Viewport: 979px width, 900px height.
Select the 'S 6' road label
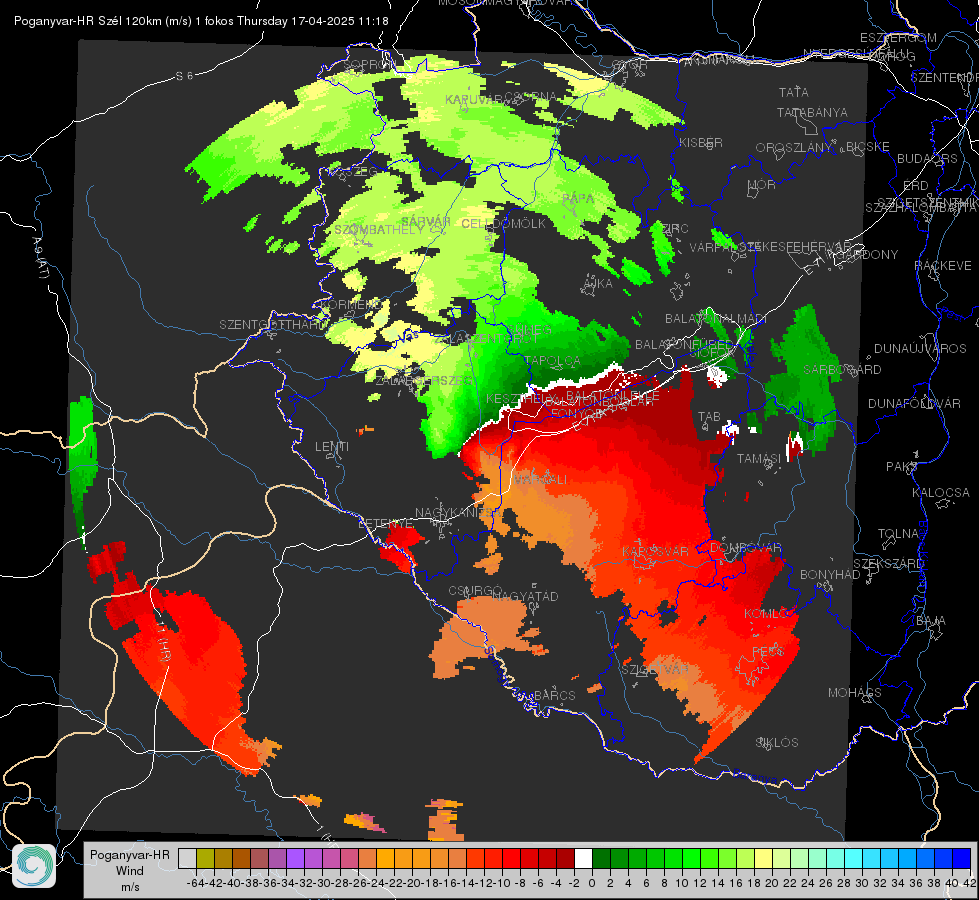[184, 76]
